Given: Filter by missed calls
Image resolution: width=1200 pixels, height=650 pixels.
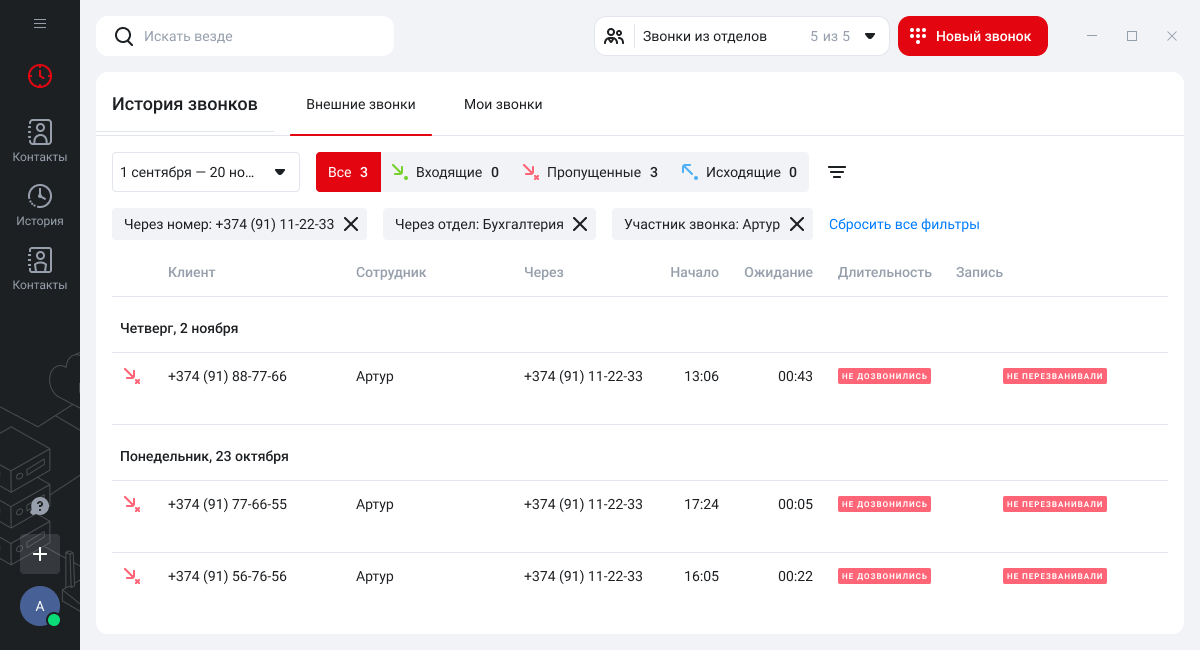Looking at the screenshot, I should pyautogui.click(x=591, y=172).
